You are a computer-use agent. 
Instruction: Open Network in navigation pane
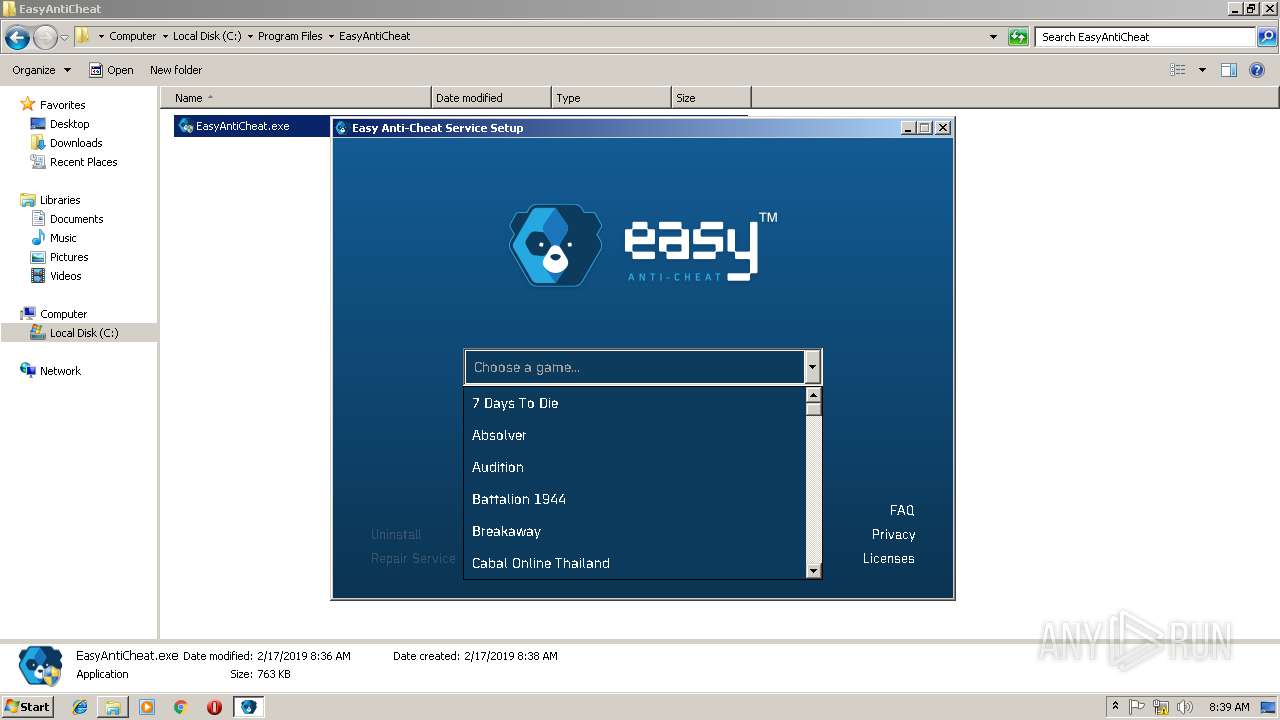(x=60, y=371)
